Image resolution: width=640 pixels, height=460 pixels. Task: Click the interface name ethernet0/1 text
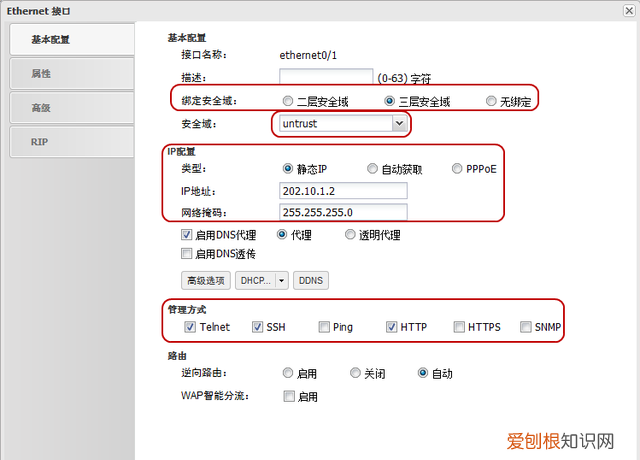coord(308,55)
